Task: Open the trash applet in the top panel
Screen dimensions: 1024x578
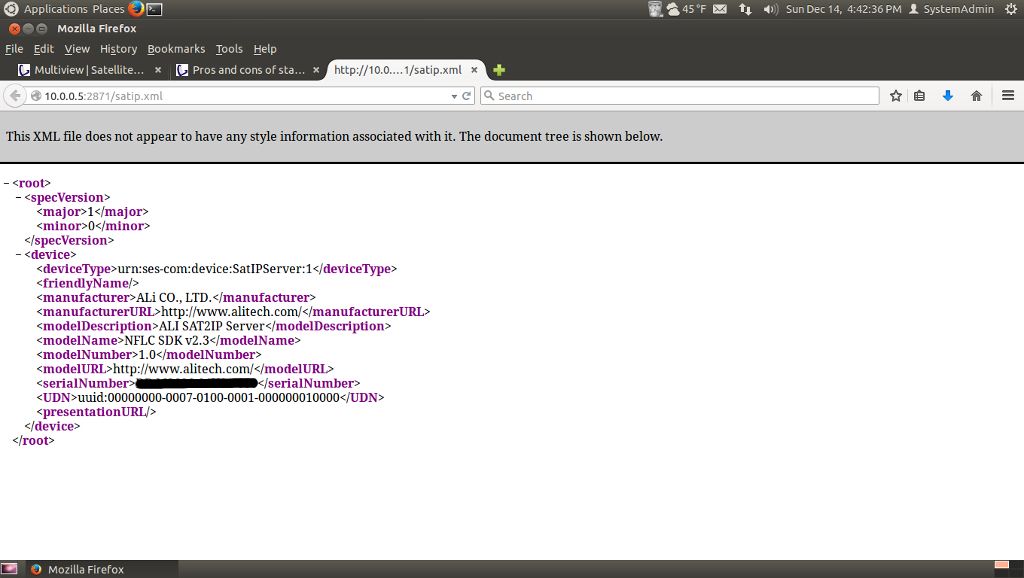Action: point(655,9)
